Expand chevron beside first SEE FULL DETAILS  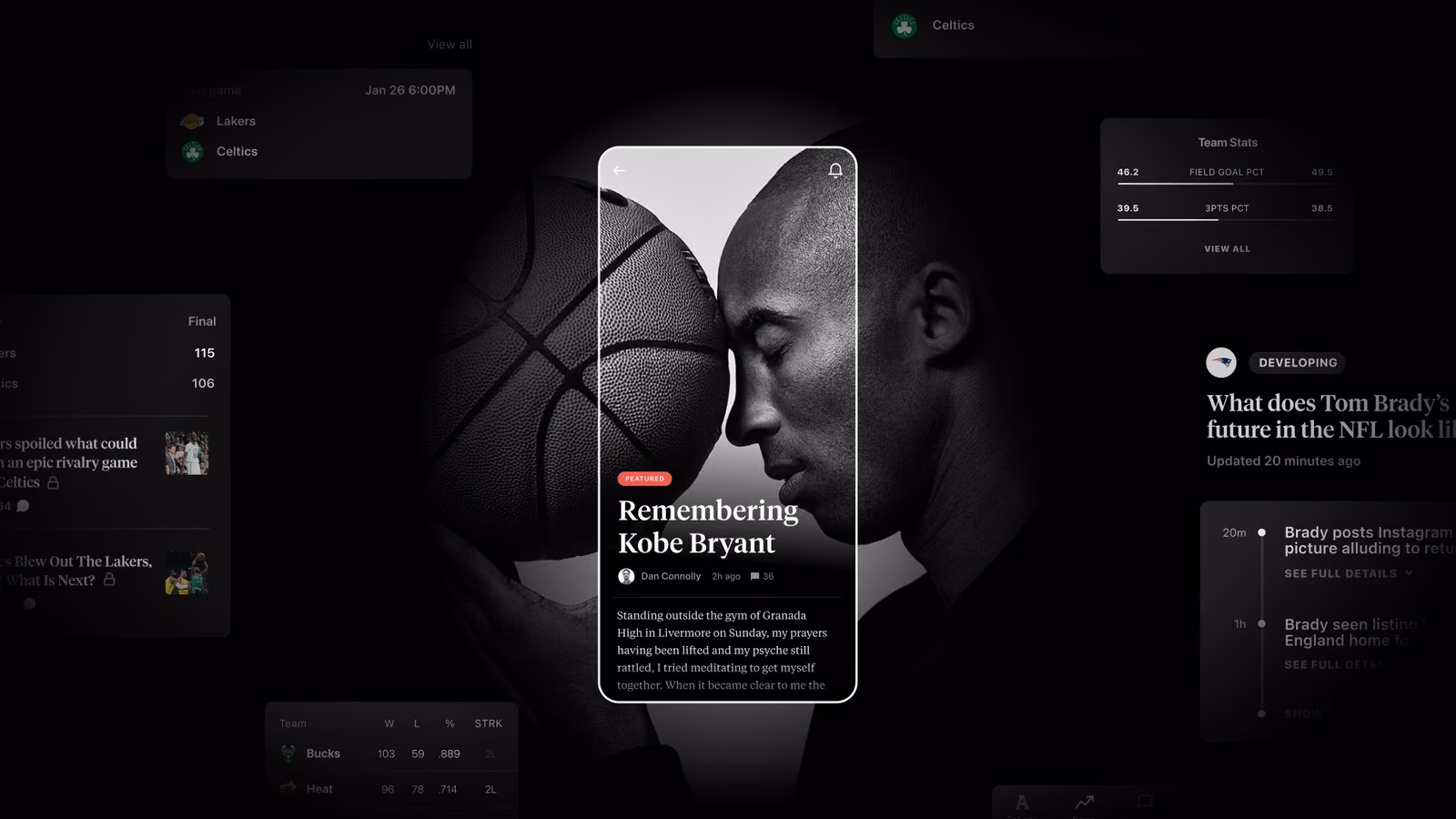(1409, 573)
